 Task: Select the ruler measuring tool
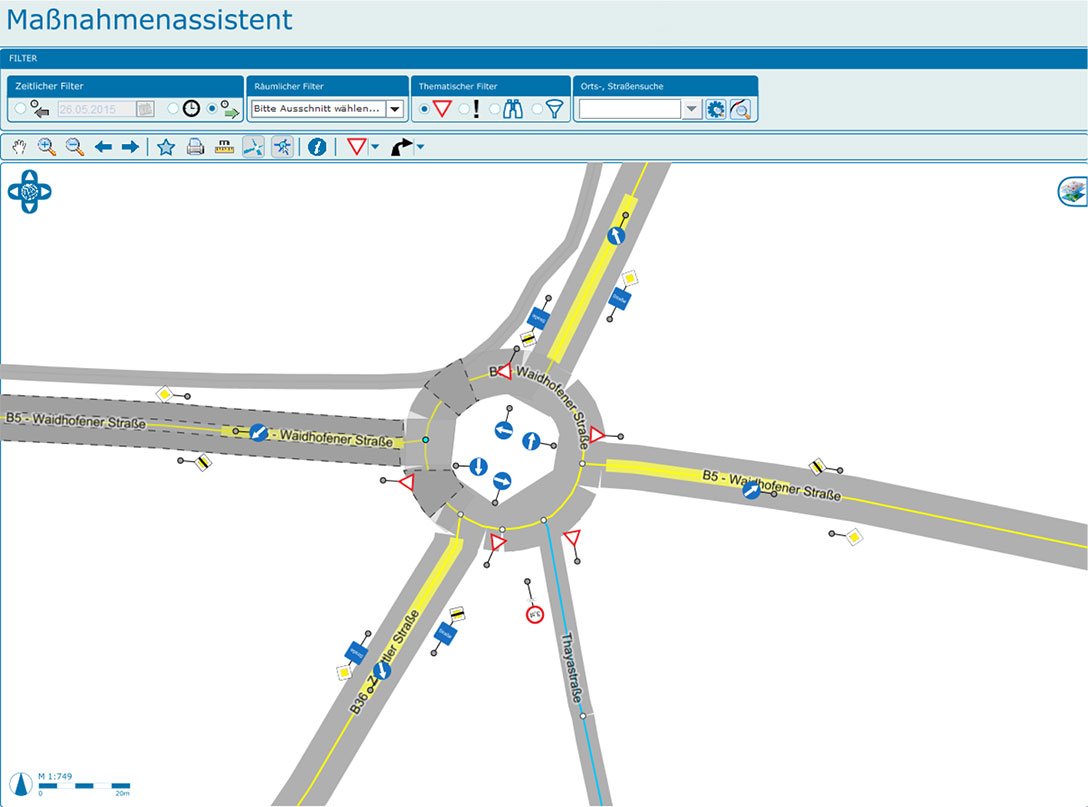pos(224,147)
